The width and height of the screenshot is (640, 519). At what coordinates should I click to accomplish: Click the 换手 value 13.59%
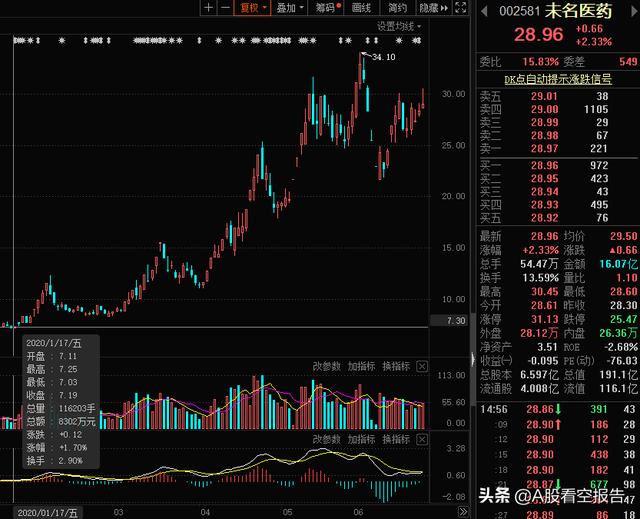[x=540, y=278]
